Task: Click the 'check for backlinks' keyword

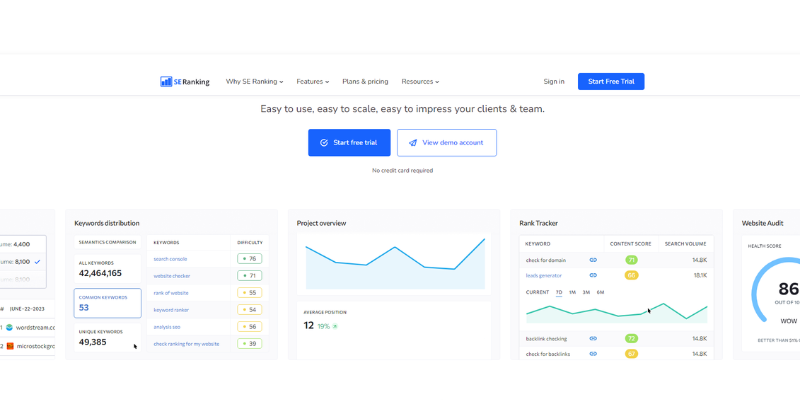Action: point(547,354)
